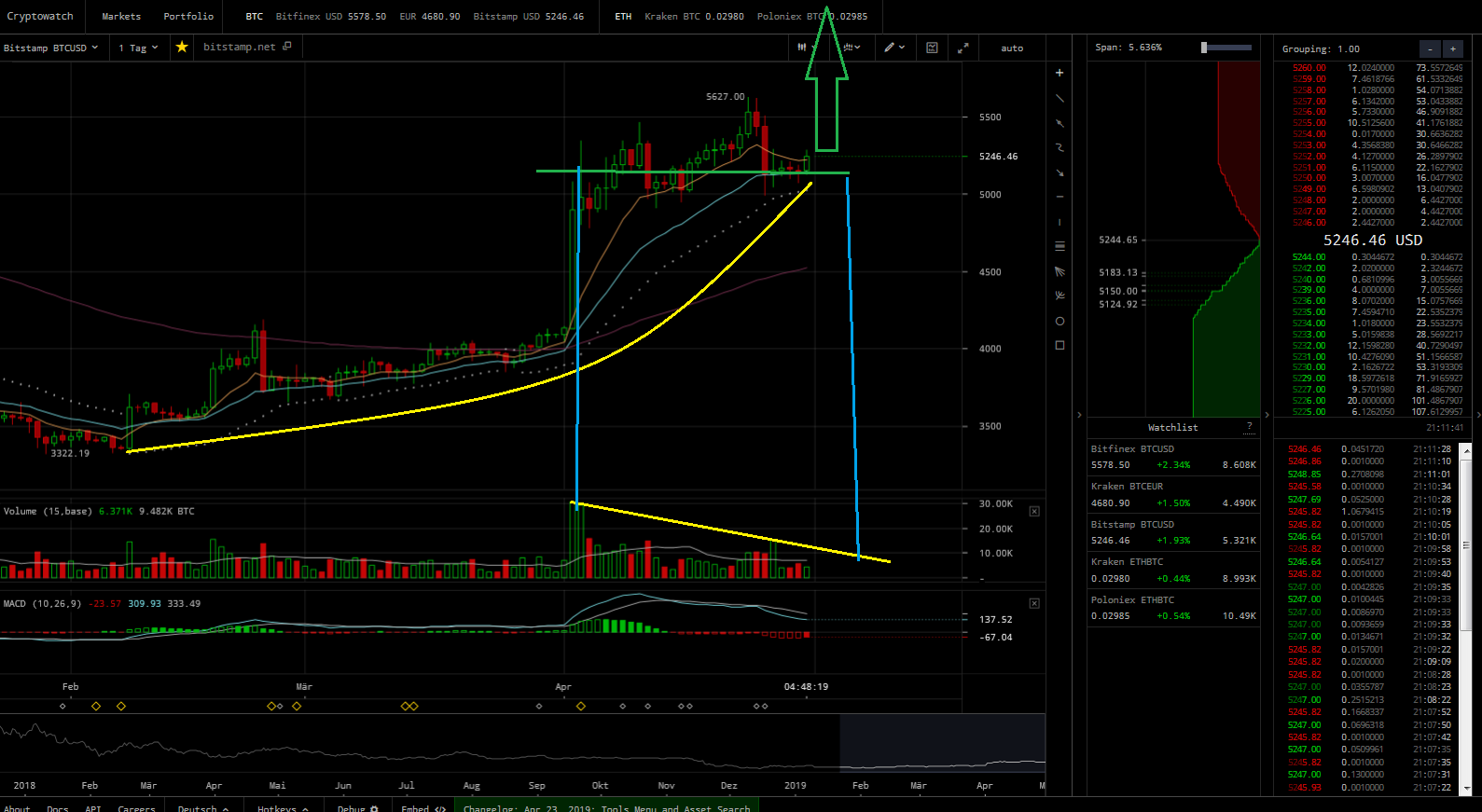The image size is (1482, 812).
Task: Open the 1 Tag timeframe dropdown
Action: tap(138, 48)
